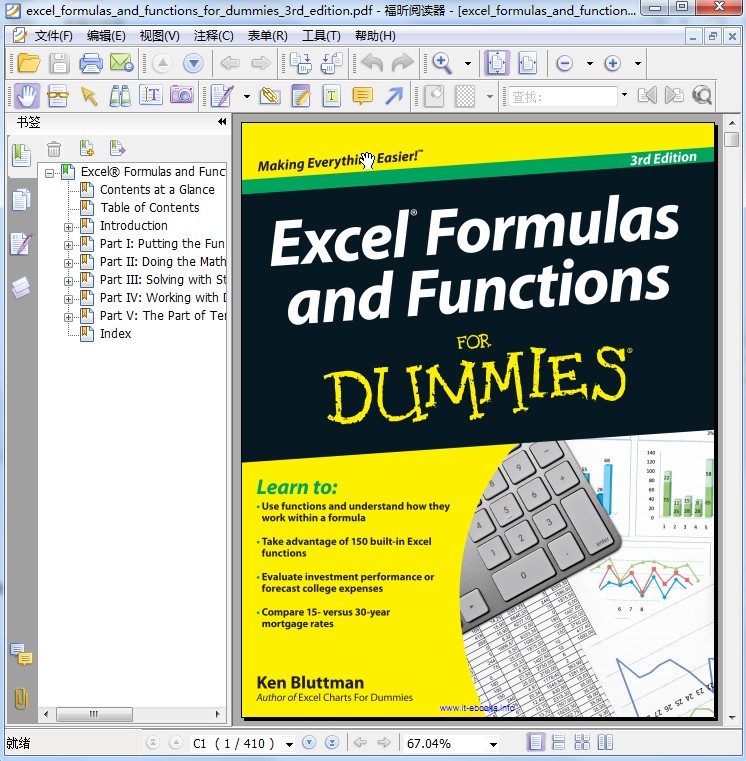
Task: Select the Zoom In magnifier tool
Action: [442, 63]
